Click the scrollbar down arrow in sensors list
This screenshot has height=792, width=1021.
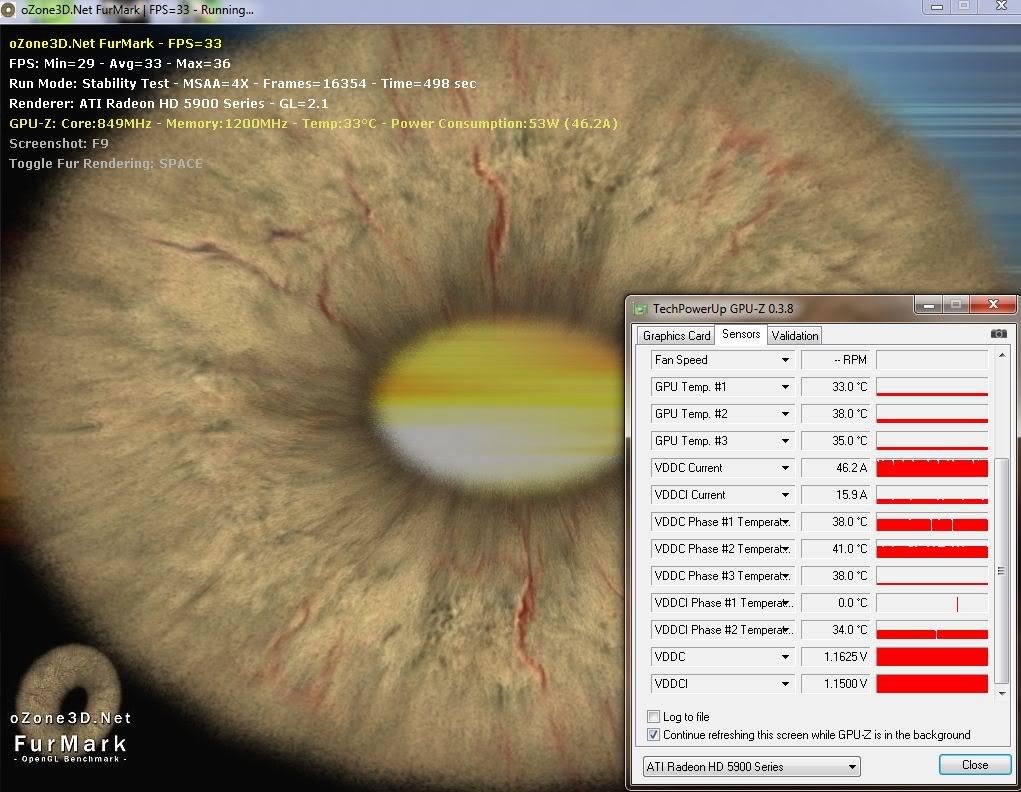coord(1001,693)
